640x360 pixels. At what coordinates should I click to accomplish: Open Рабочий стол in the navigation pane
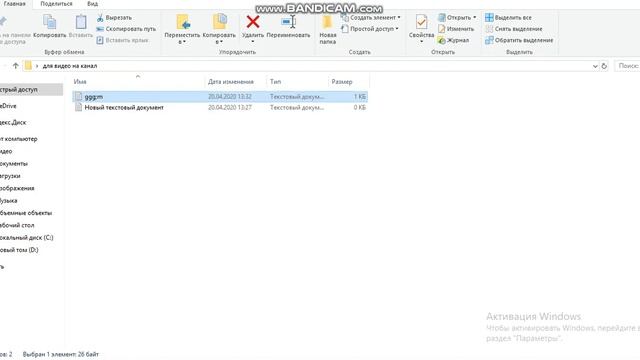click(x=17, y=225)
